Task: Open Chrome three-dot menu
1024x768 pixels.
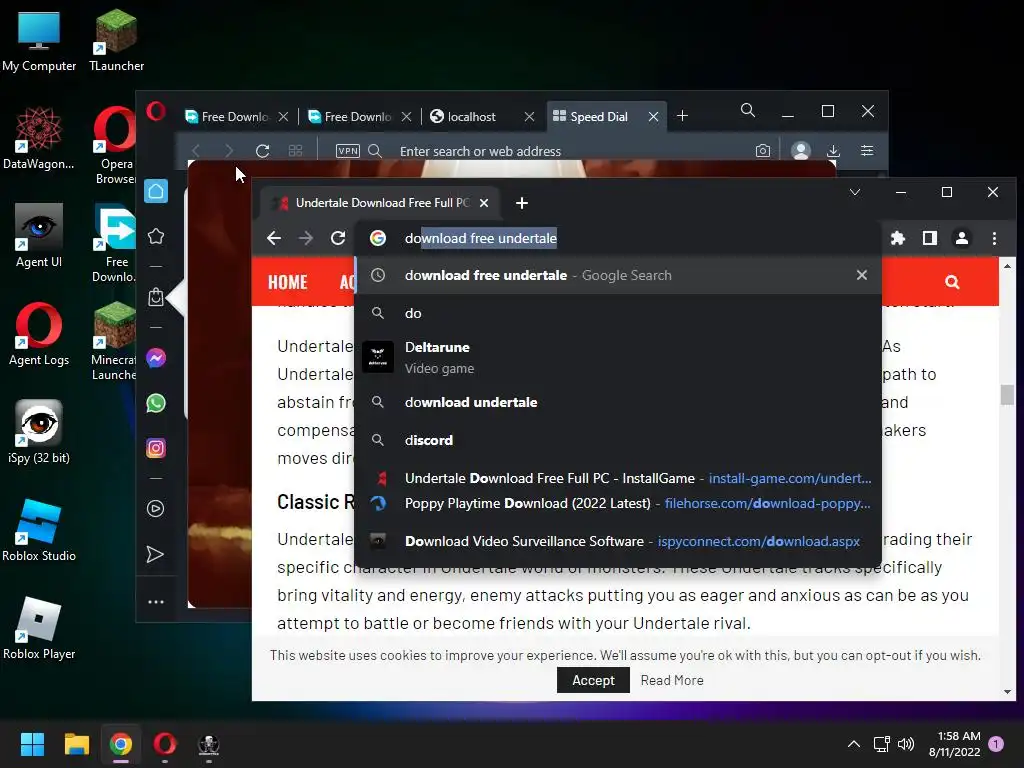Action: point(994,238)
